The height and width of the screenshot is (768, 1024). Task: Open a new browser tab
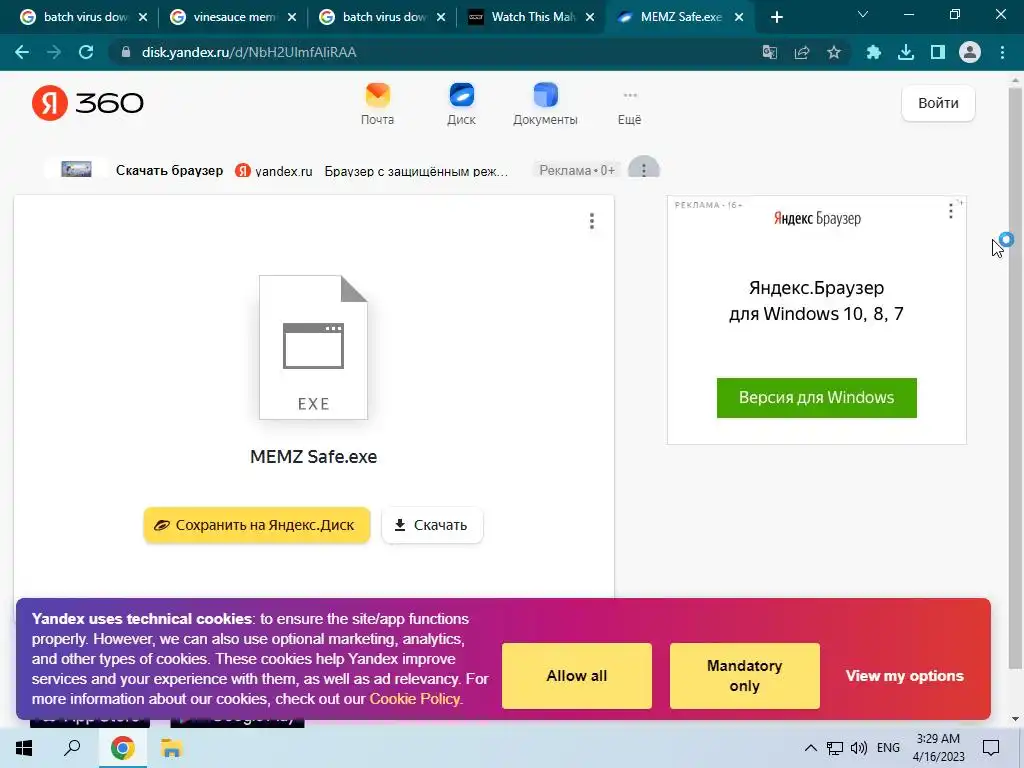point(776,17)
